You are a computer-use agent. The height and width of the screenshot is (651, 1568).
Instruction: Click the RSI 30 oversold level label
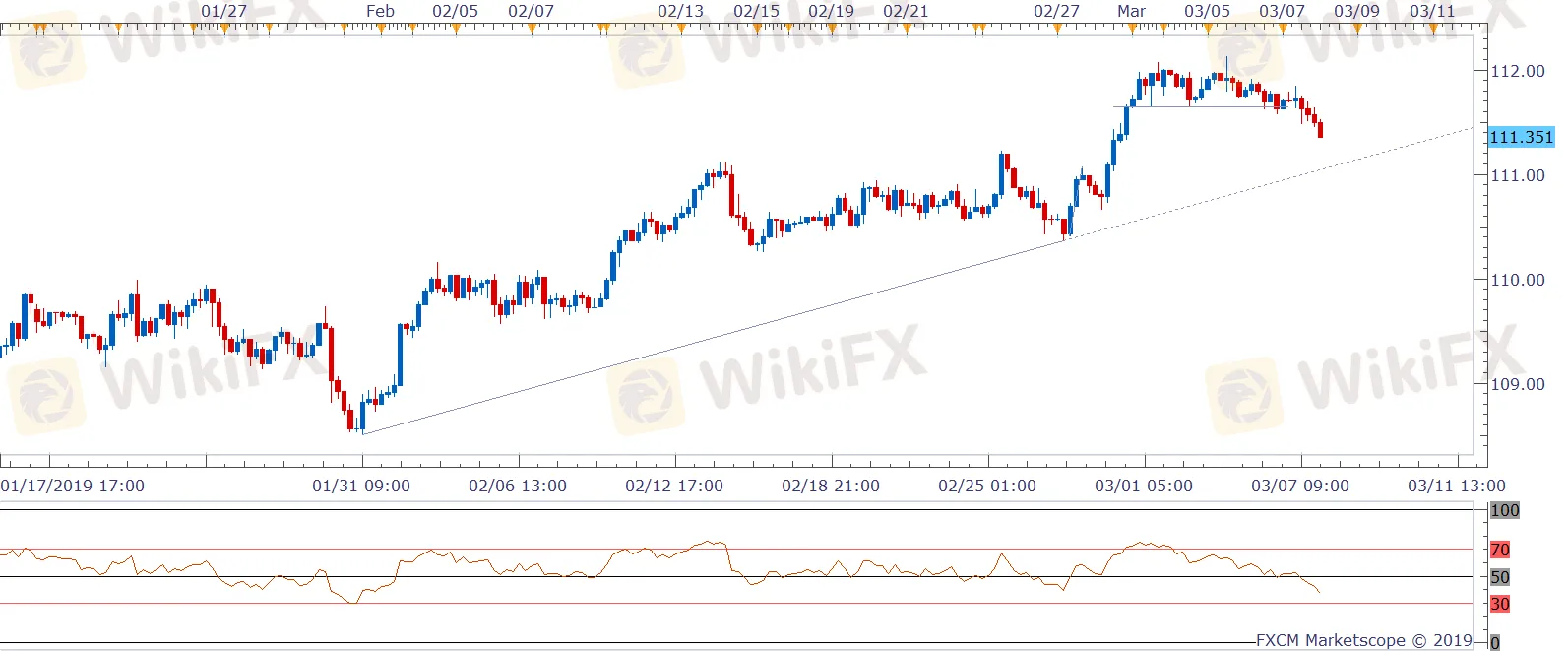(1500, 604)
